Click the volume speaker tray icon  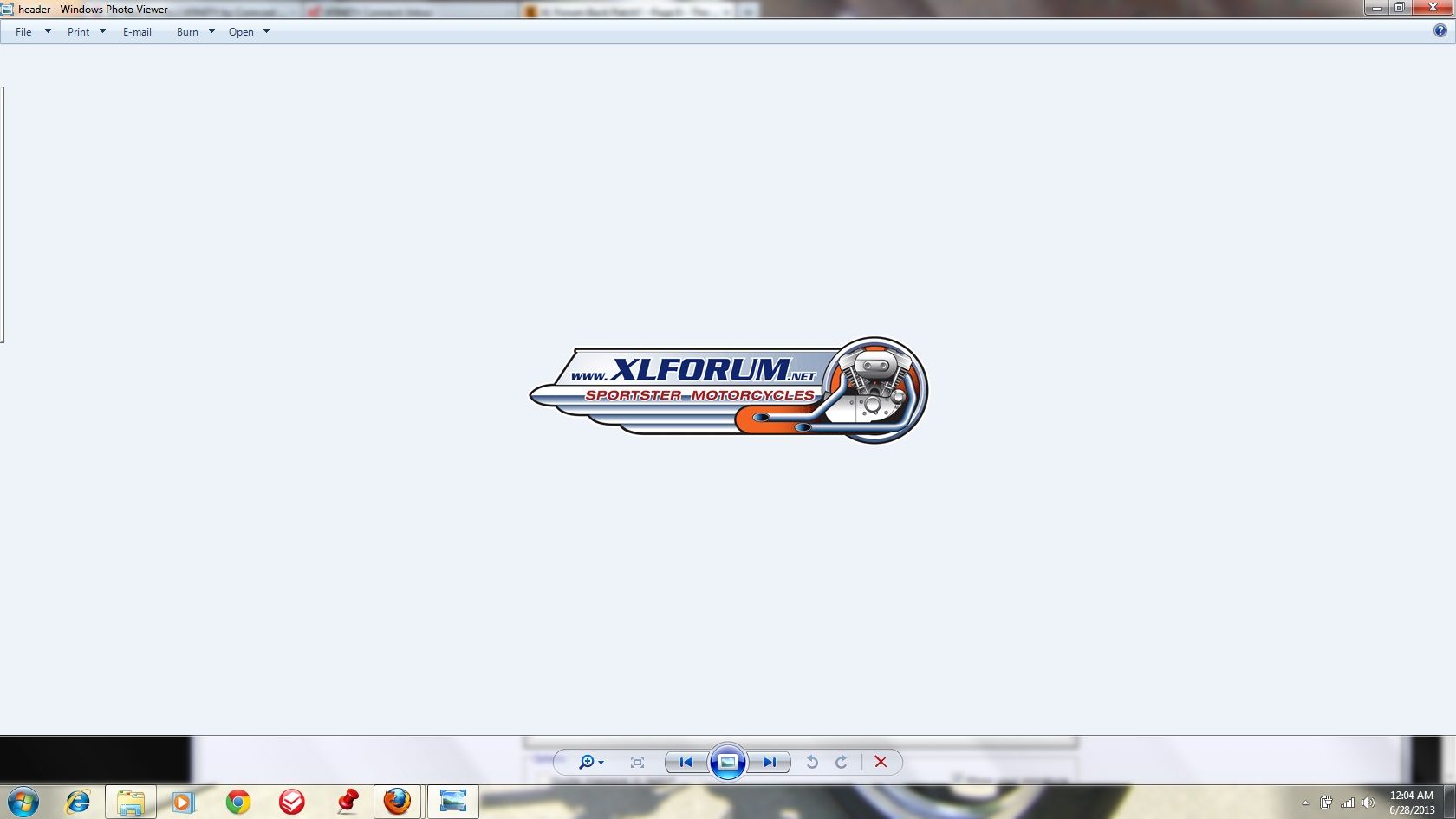point(1368,803)
